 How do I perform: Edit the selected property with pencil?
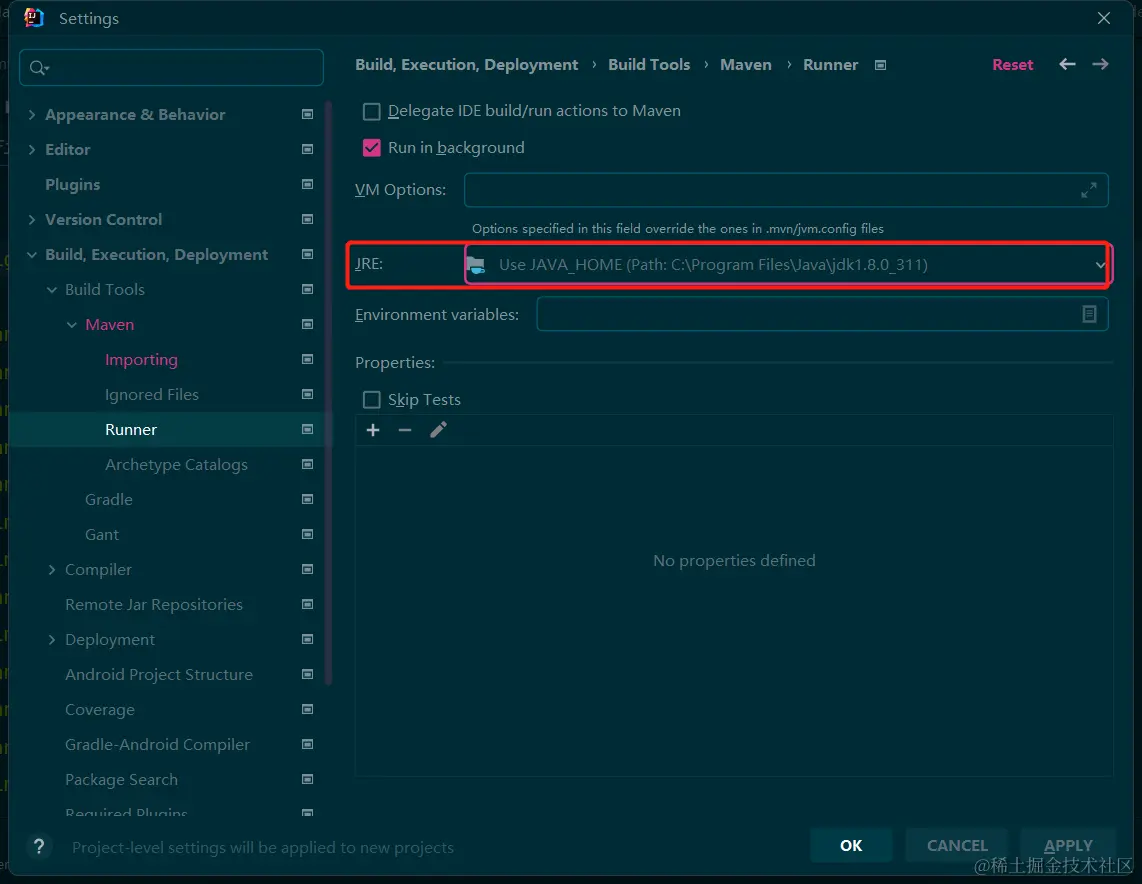pos(438,430)
